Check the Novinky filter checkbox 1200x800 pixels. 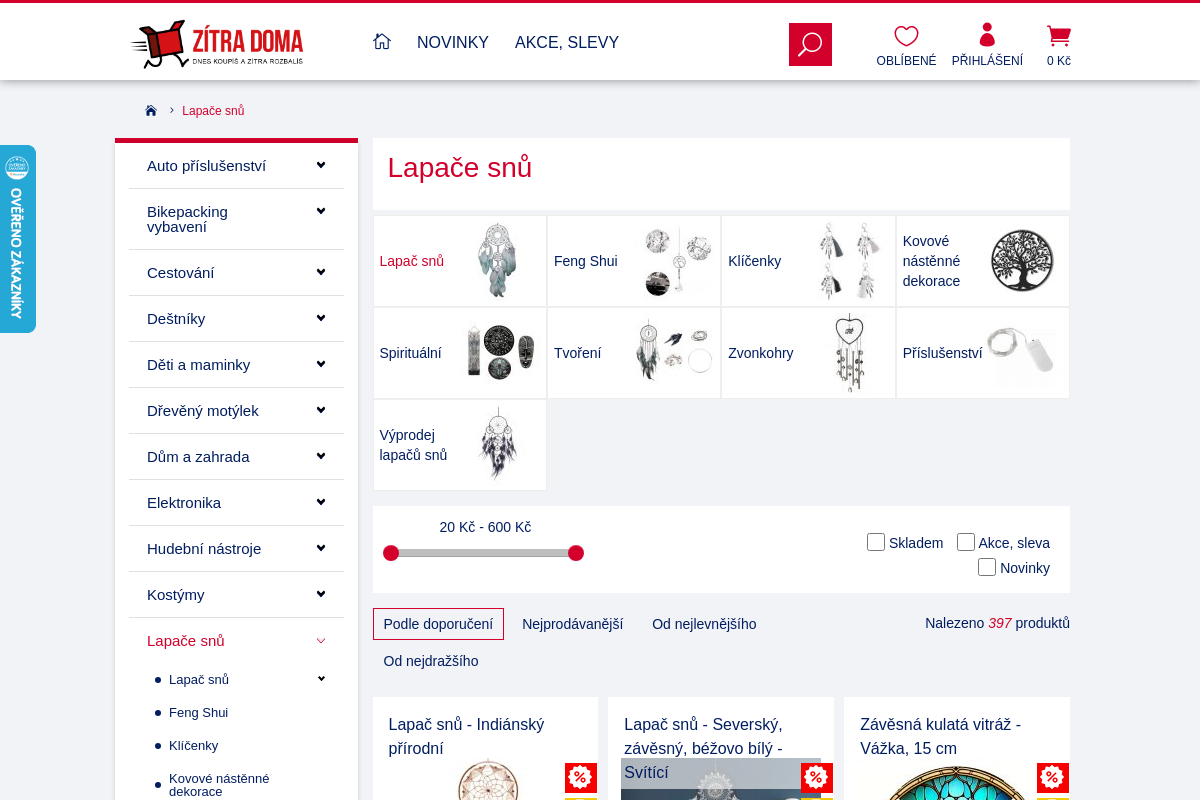click(987, 567)
